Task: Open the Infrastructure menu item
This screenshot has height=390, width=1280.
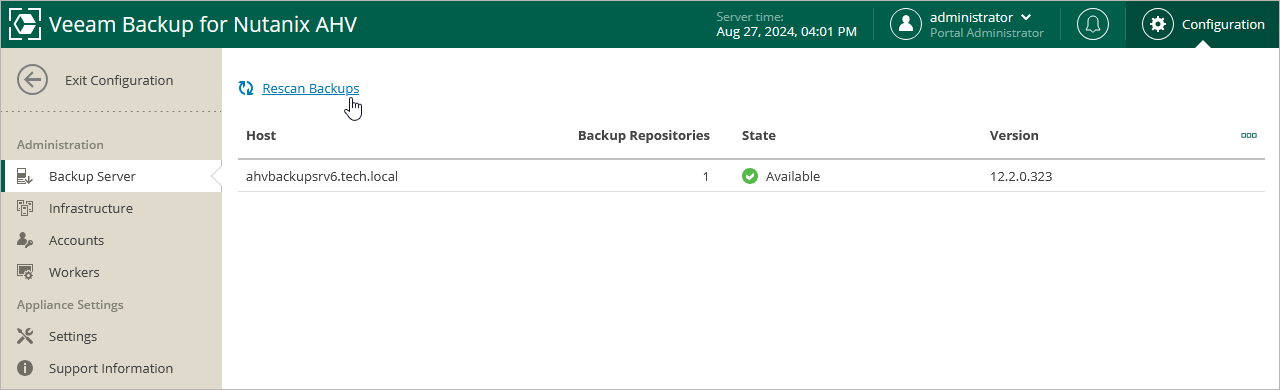Action: tap(111, 208)
